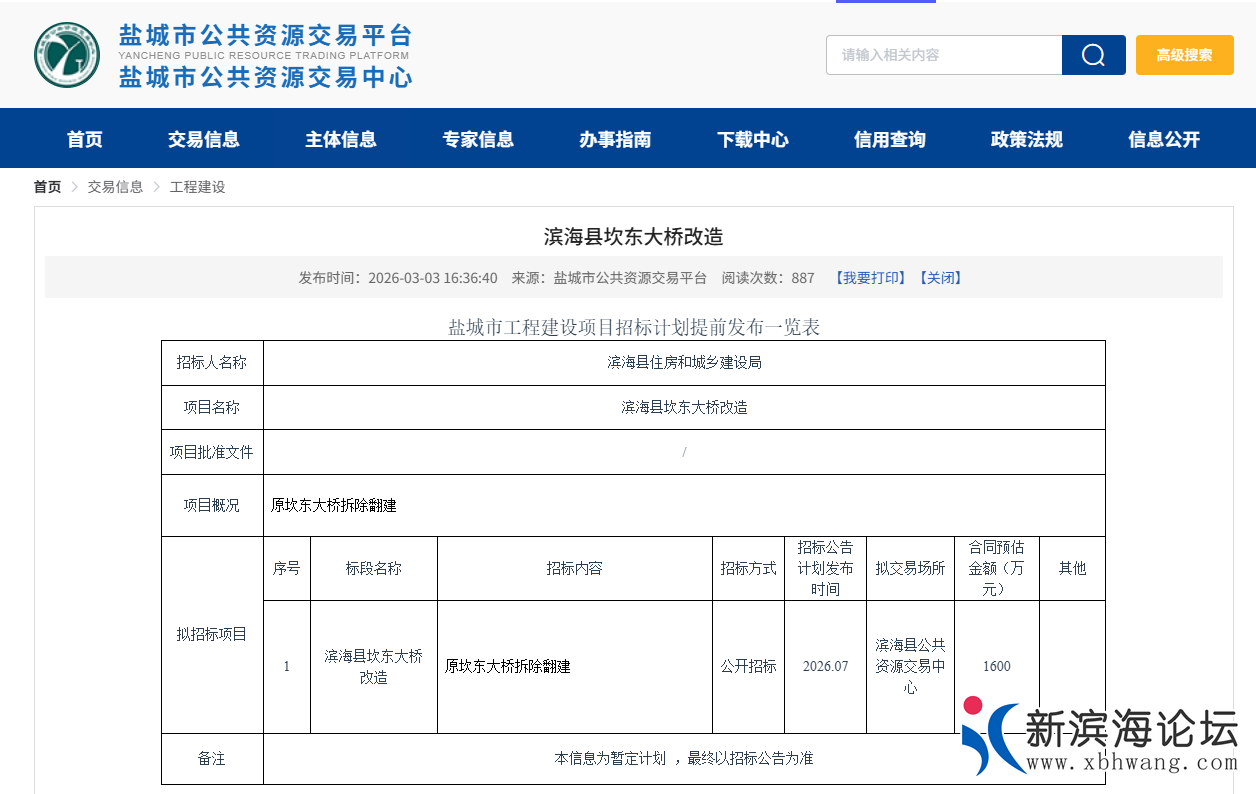Click 高级搜索 advanced search button
The image size is (1256, 794).
pos(1184,55)
